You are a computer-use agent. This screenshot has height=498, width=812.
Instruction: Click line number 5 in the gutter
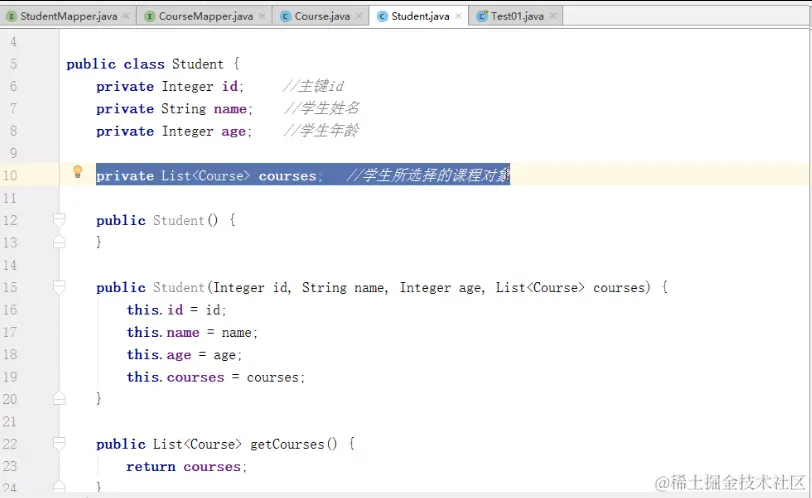[x=13, y=64]
